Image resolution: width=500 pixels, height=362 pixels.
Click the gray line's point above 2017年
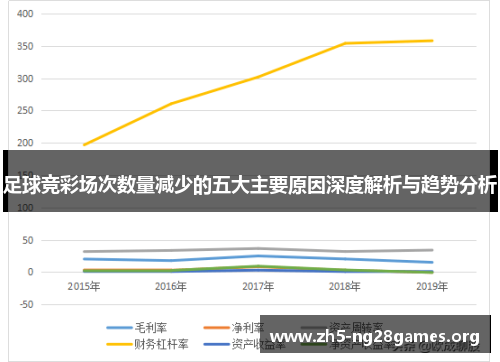tap(258, 248)
